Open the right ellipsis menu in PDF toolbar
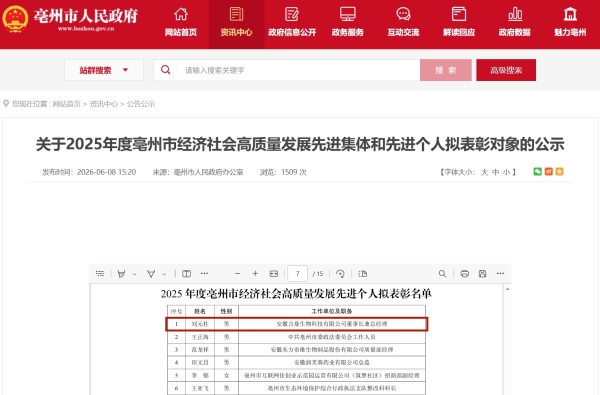Viewport: 600px width, 395px height. point(501,274)
